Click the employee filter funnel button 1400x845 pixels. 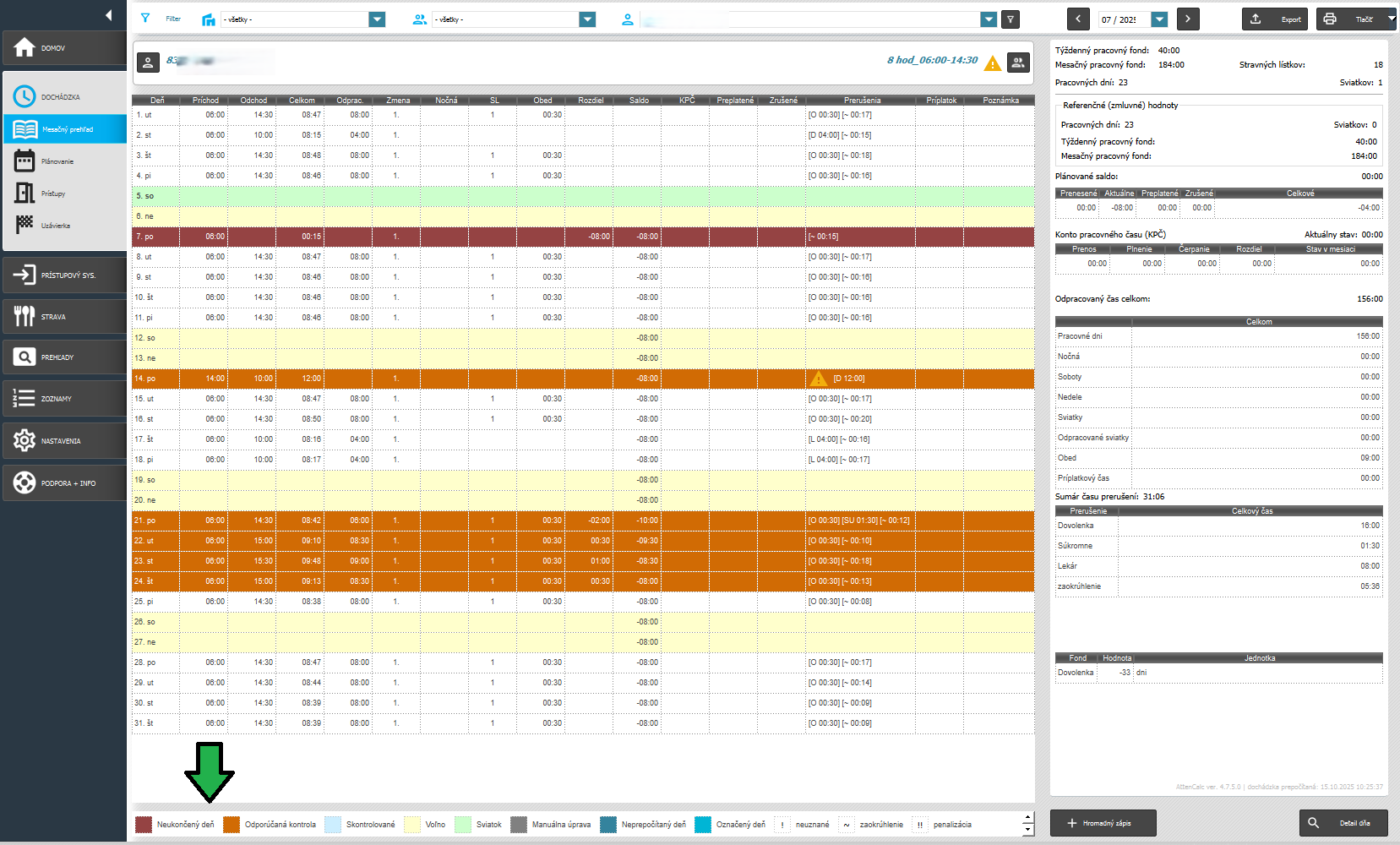click(1010, 19)
